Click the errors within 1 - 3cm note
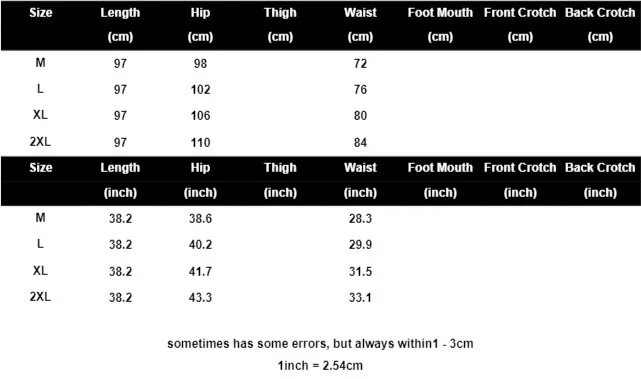Viewport: 641px width, 379px height. tap(320, 343)
